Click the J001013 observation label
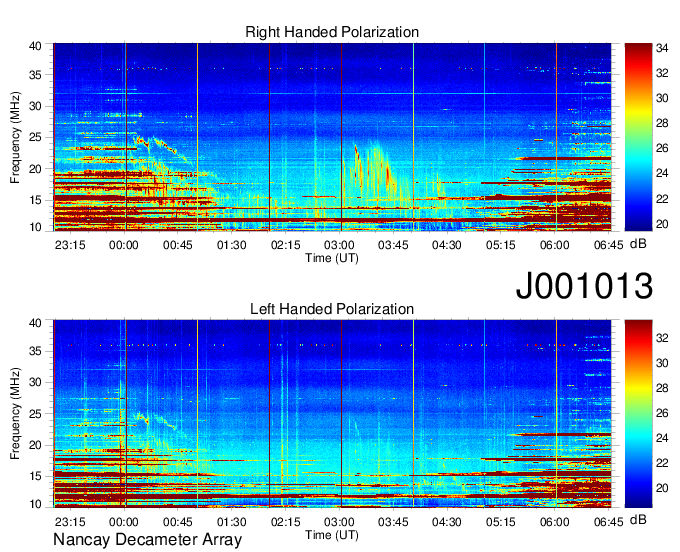The width and height of the screenshot is (680, 552). click(x=584, y=285)
